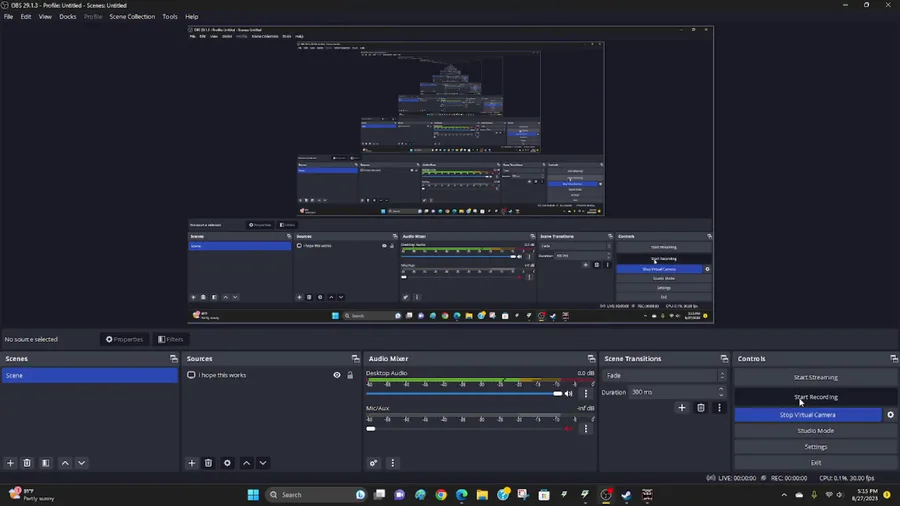Open advanced audio properties gears icon
The image size is (900, 506).
[374, 463]
